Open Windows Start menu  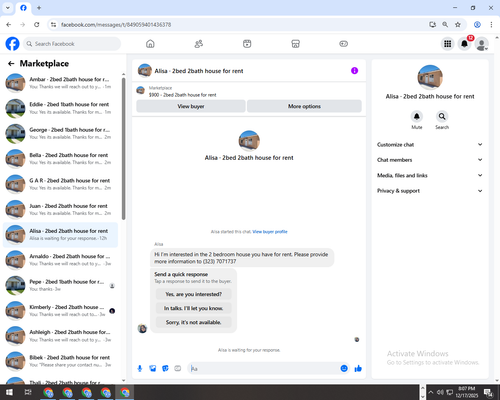point(9,392)
